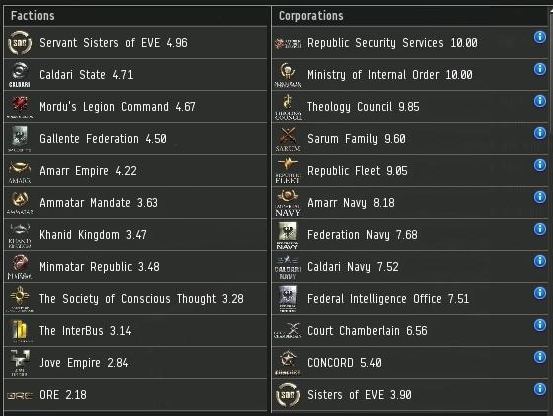Click the Servant Sisters of EVE logo

[x=20, y=43]
